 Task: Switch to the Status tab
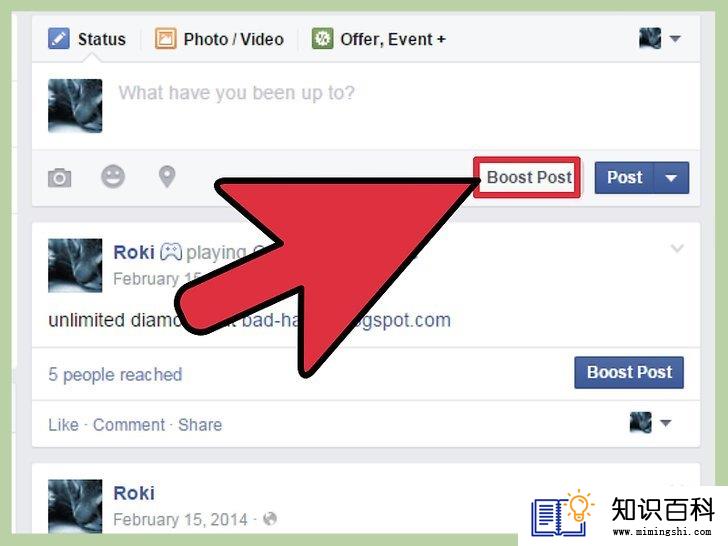(87, 39)
